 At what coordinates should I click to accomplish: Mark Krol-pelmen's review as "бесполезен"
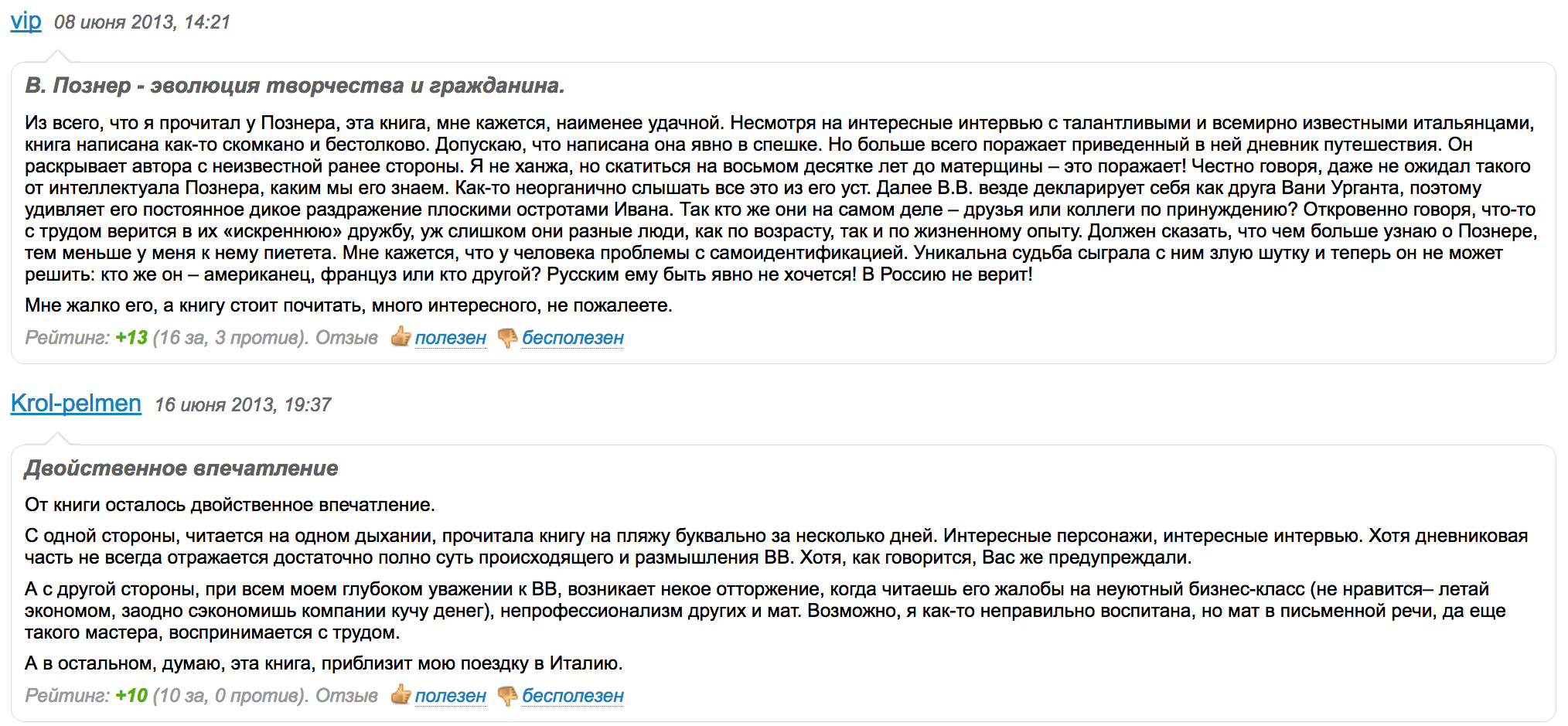pos(572,696)
